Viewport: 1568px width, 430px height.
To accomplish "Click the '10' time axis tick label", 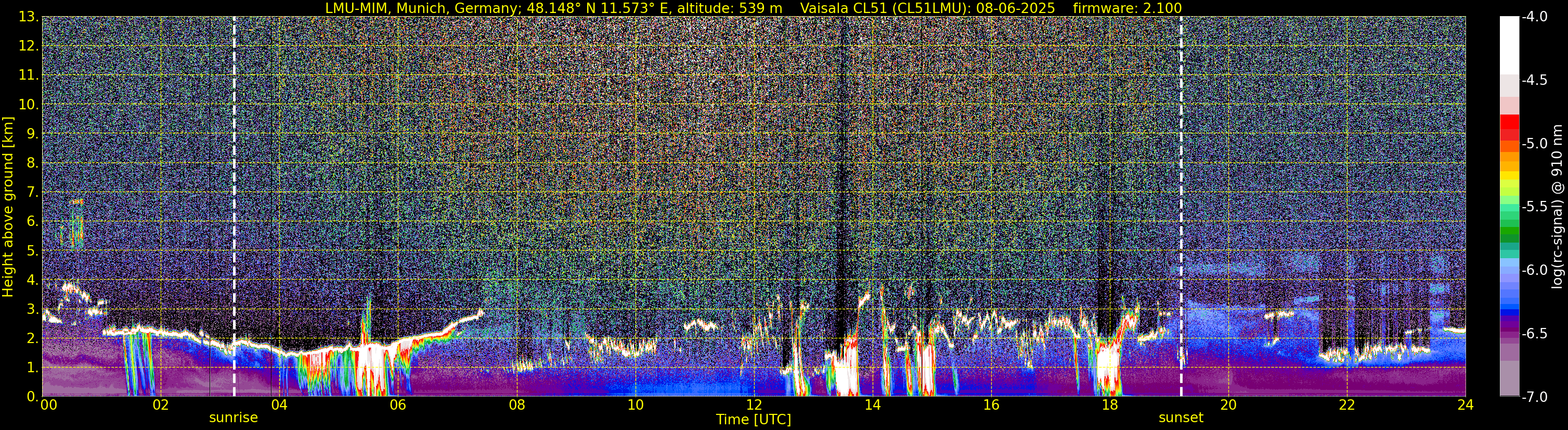I will point(635,405).
